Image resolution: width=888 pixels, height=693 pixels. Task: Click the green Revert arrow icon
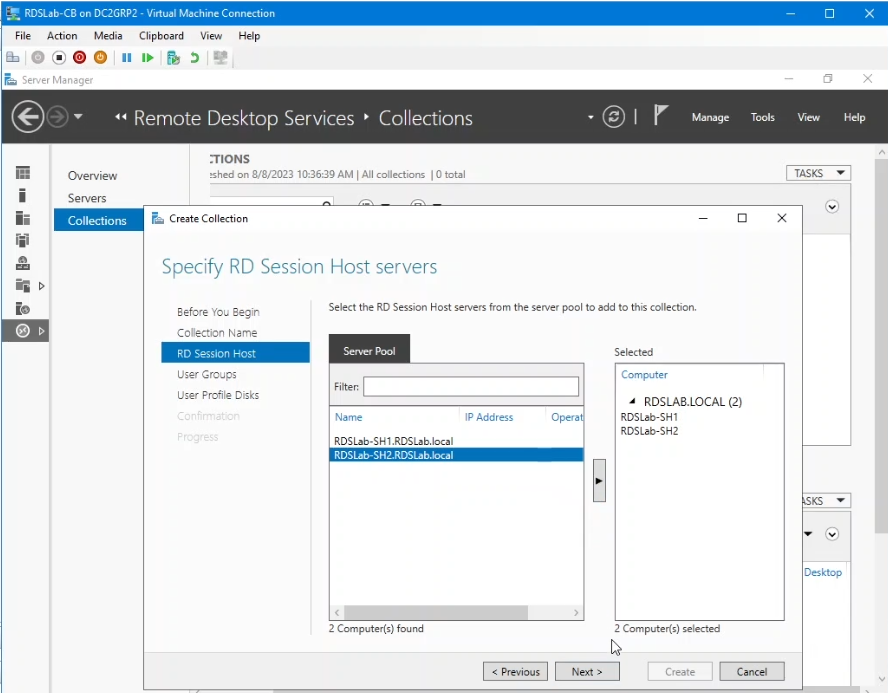click(194, 57)
